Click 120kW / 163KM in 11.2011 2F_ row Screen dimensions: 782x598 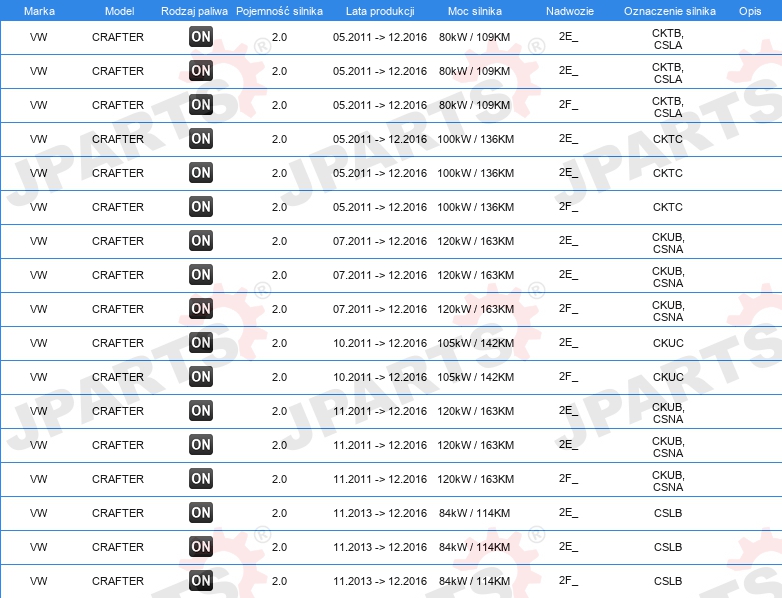475,479
